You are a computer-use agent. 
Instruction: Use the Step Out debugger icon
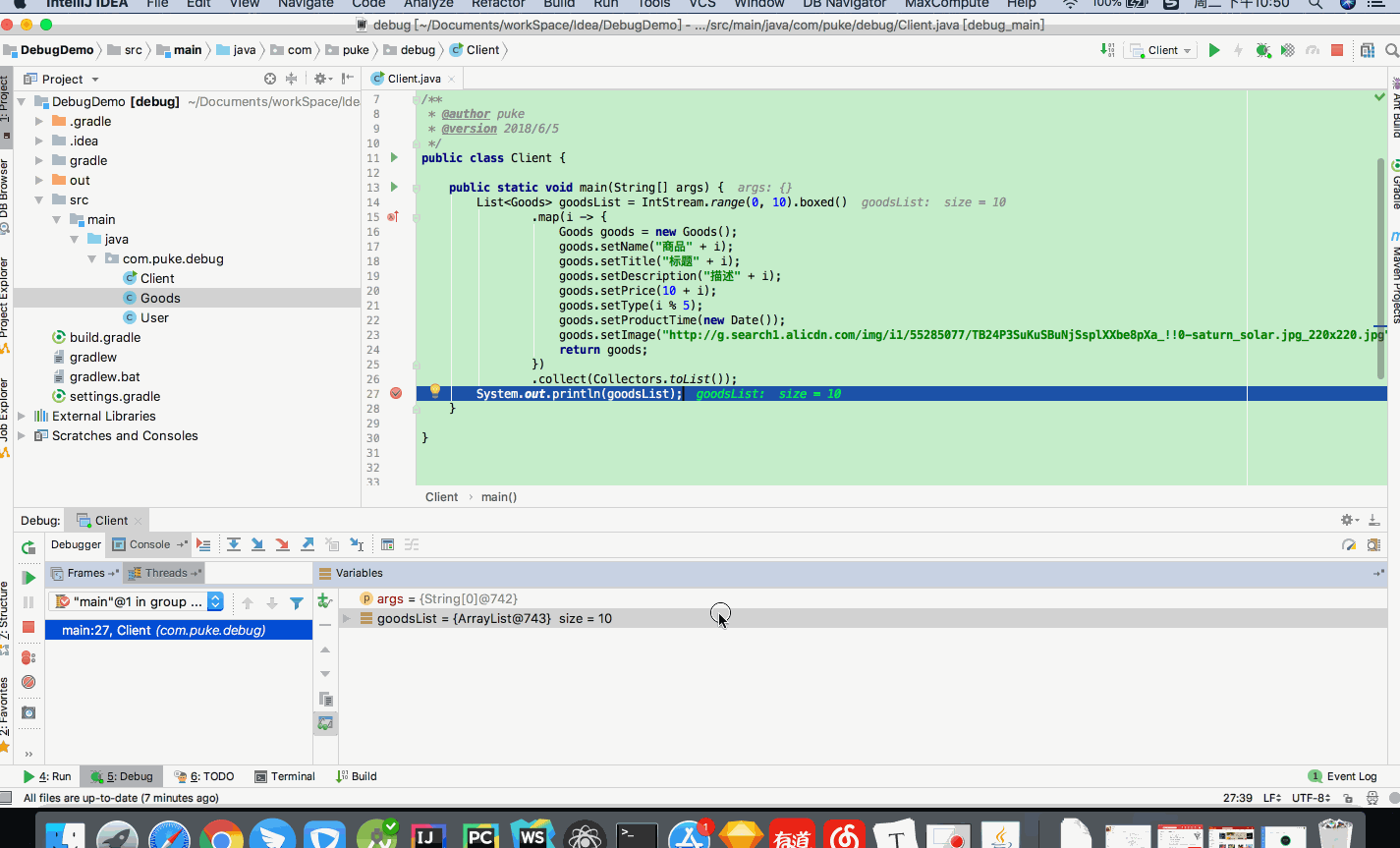click(x=307, y=544)
